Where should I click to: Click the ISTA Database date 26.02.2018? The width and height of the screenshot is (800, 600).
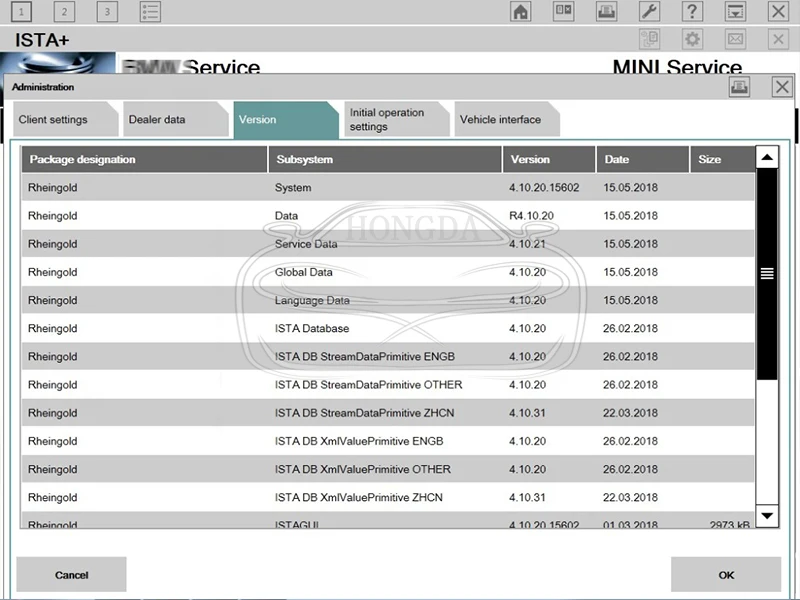tap(630, 328)
